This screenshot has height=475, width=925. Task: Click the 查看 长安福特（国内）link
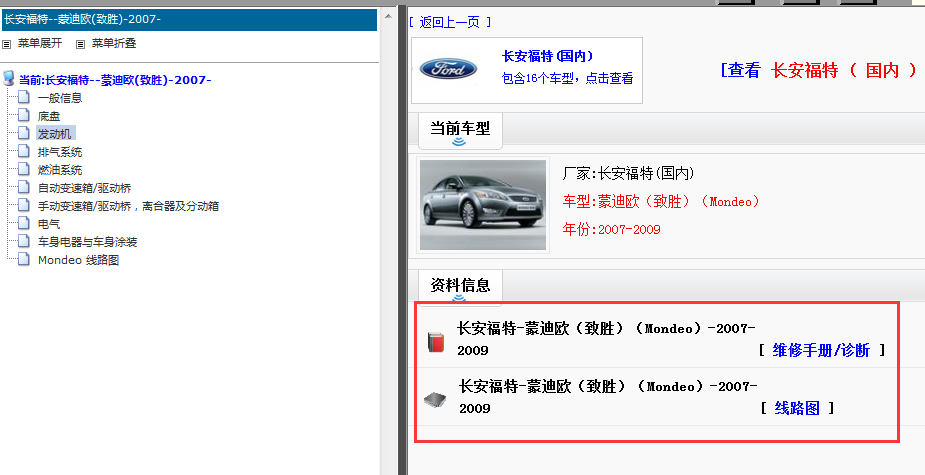coord(819,70)
